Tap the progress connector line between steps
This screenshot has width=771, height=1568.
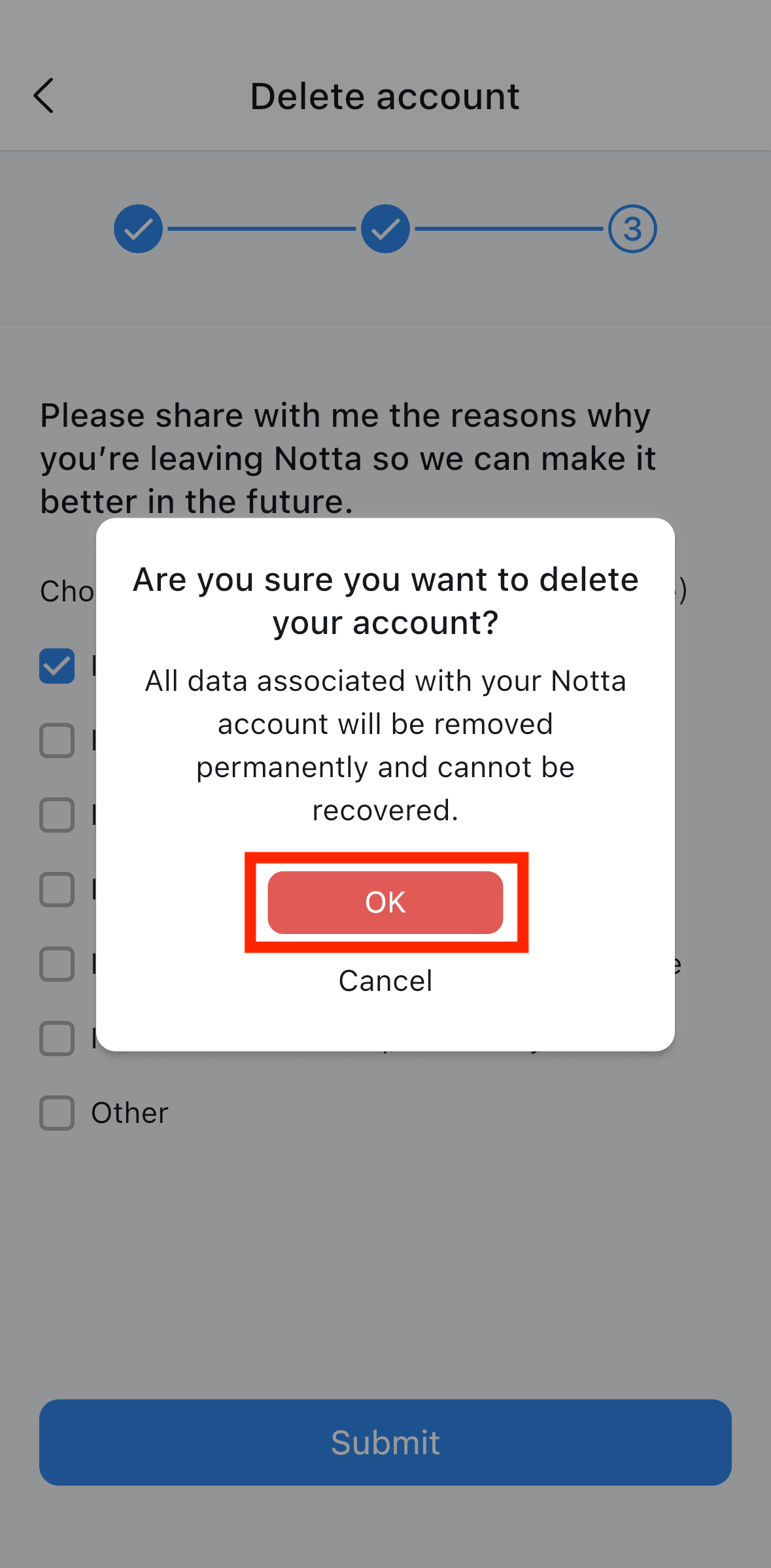tap(260, 228)
